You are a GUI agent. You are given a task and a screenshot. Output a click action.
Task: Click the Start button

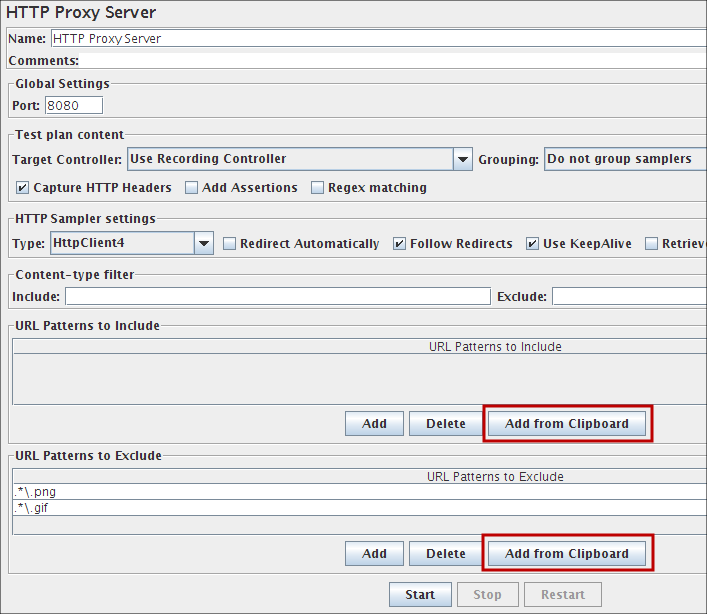point(420,594)
